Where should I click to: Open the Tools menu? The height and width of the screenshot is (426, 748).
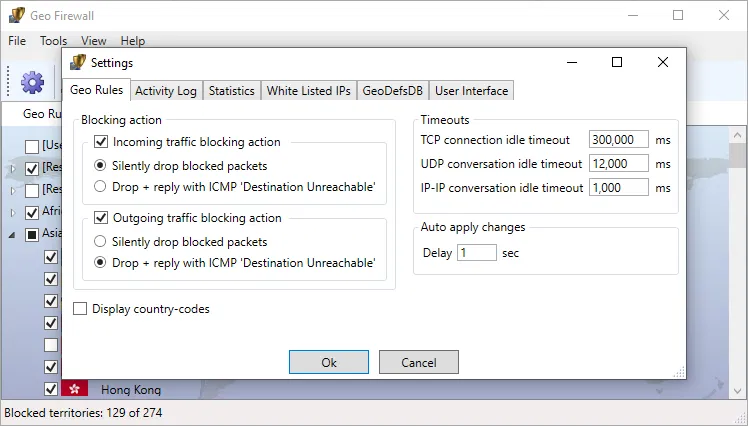[53, 41]
